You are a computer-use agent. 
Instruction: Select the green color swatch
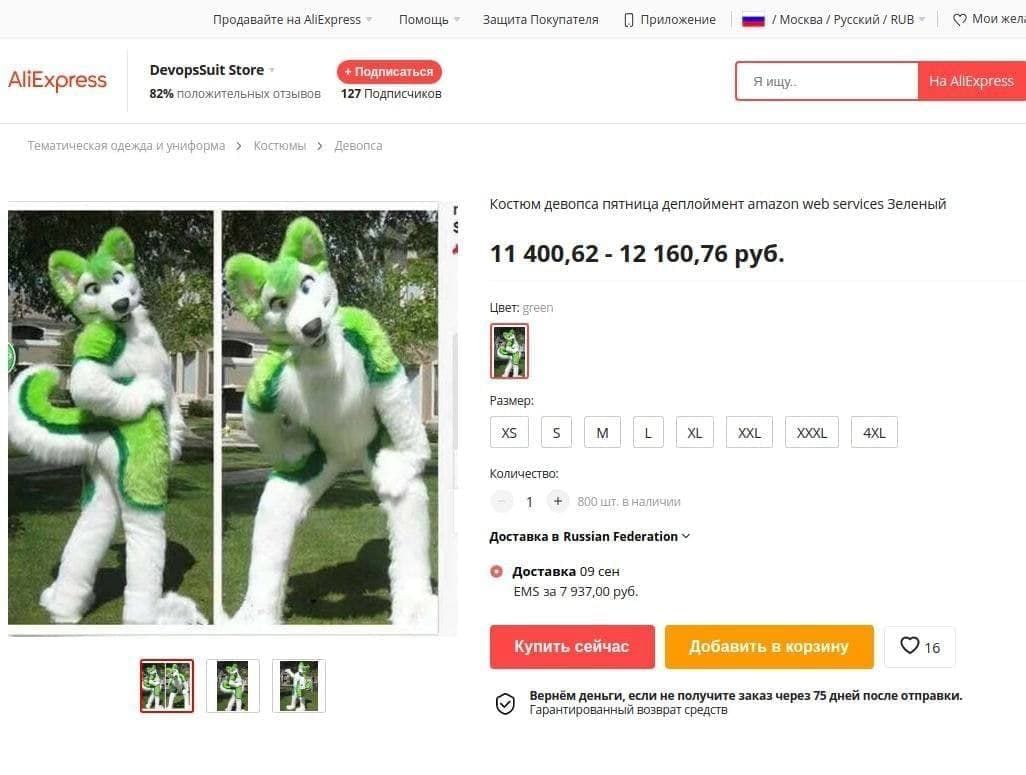pyautogui.click(x=509, y=351)
